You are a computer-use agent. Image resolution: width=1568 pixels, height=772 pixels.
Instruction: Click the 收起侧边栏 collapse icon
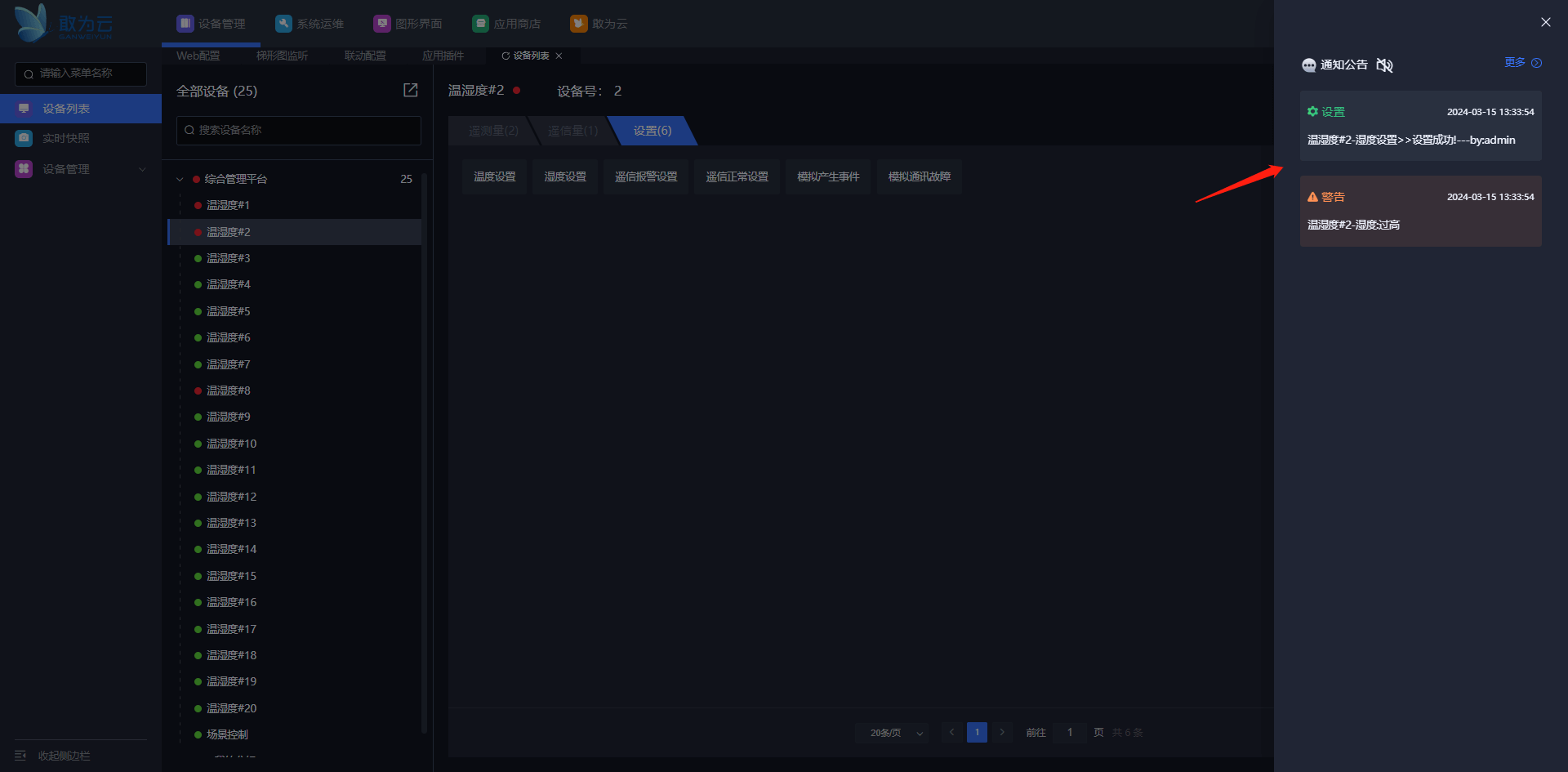[x=20, y=756]
